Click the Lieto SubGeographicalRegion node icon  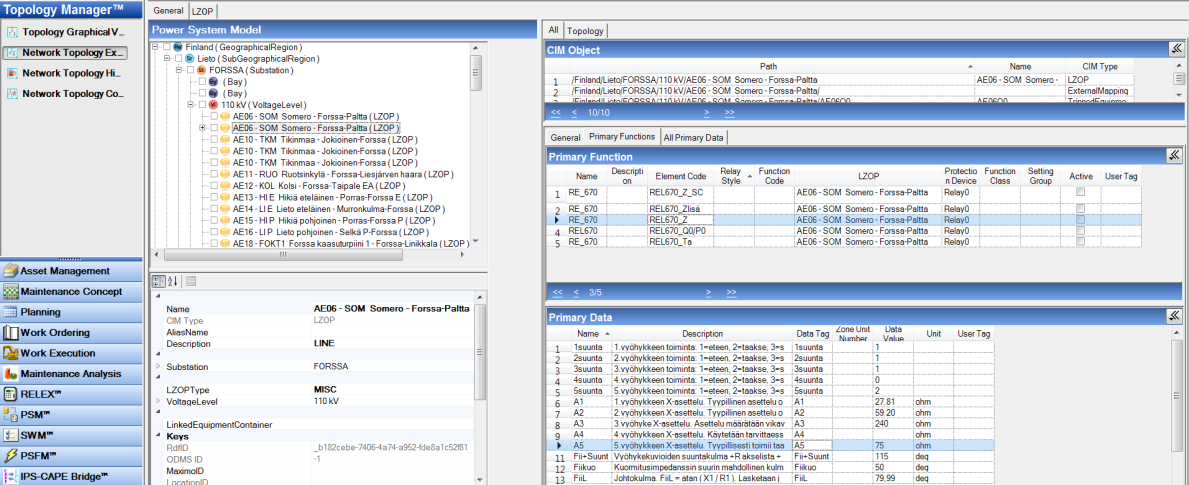[x=190, y=58]
